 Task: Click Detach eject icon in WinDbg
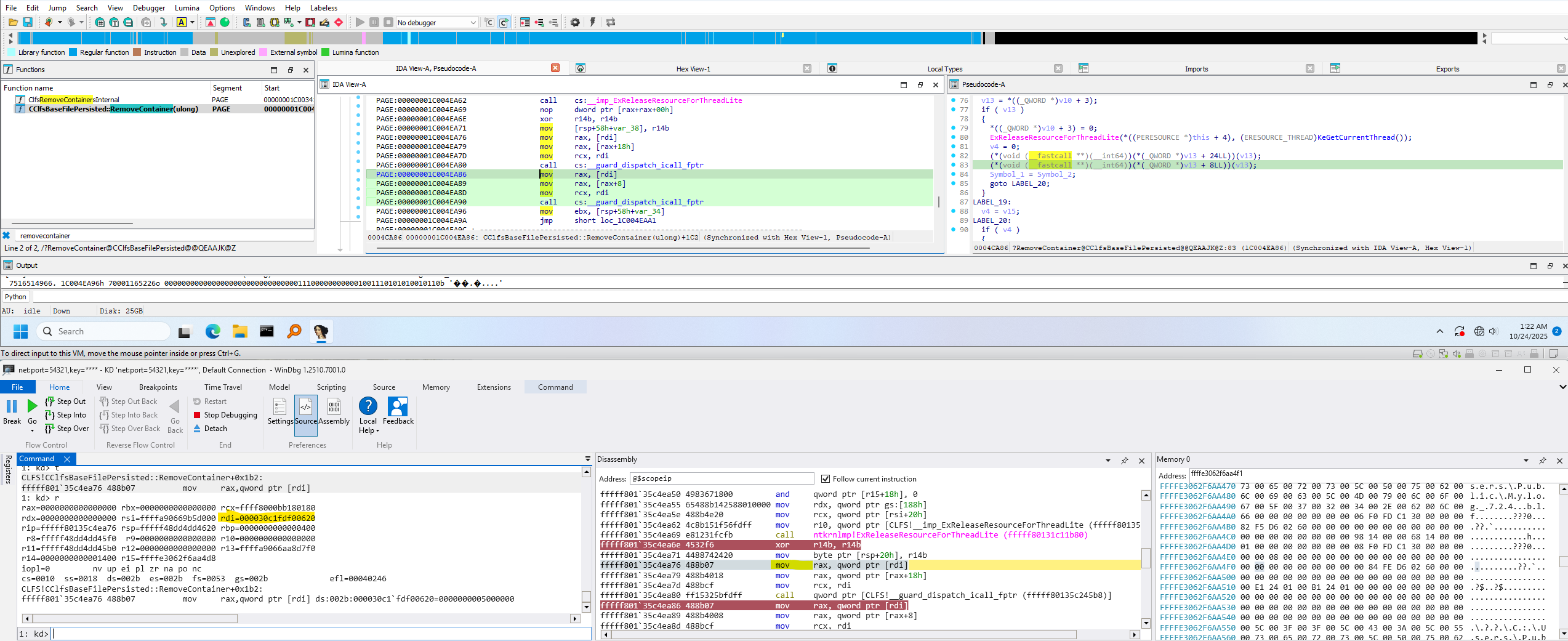coord(197,429)
